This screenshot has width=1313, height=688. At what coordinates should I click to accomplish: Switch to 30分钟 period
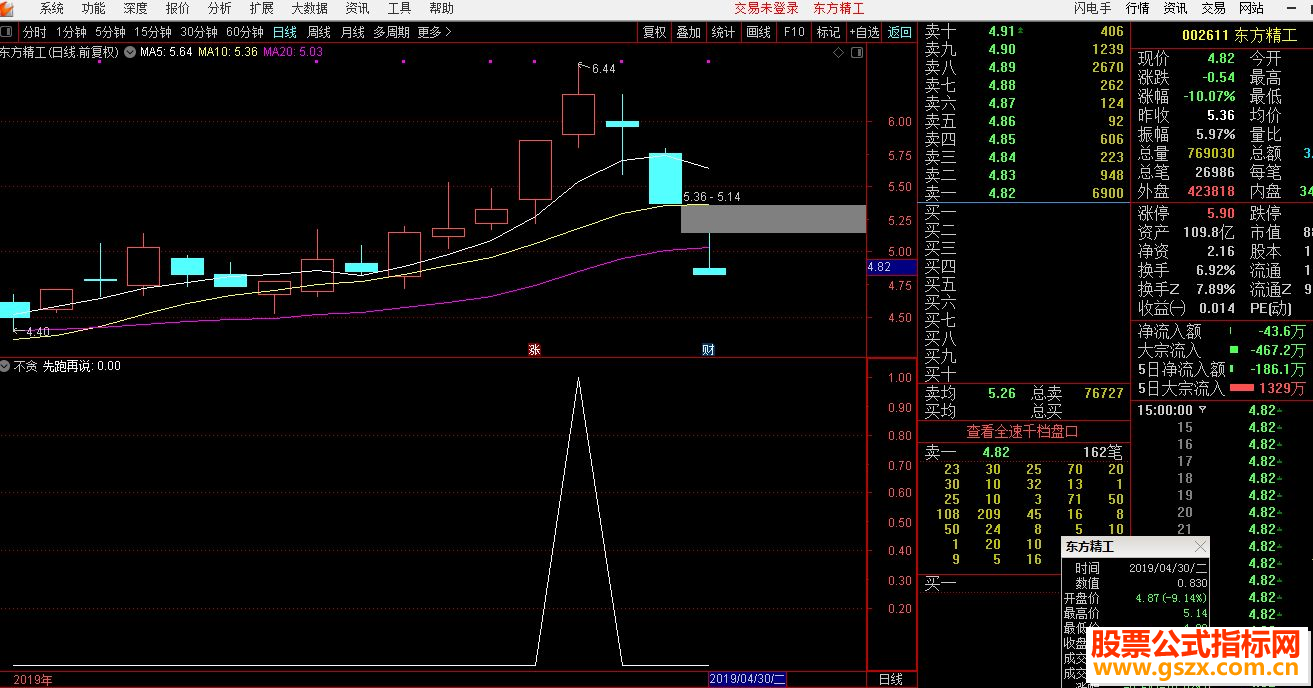199,32
